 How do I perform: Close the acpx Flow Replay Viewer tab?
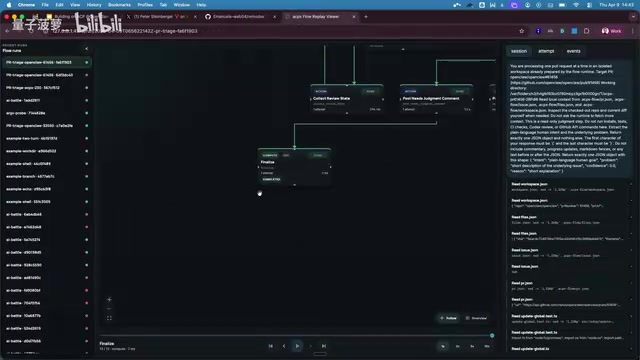point(354,17)
